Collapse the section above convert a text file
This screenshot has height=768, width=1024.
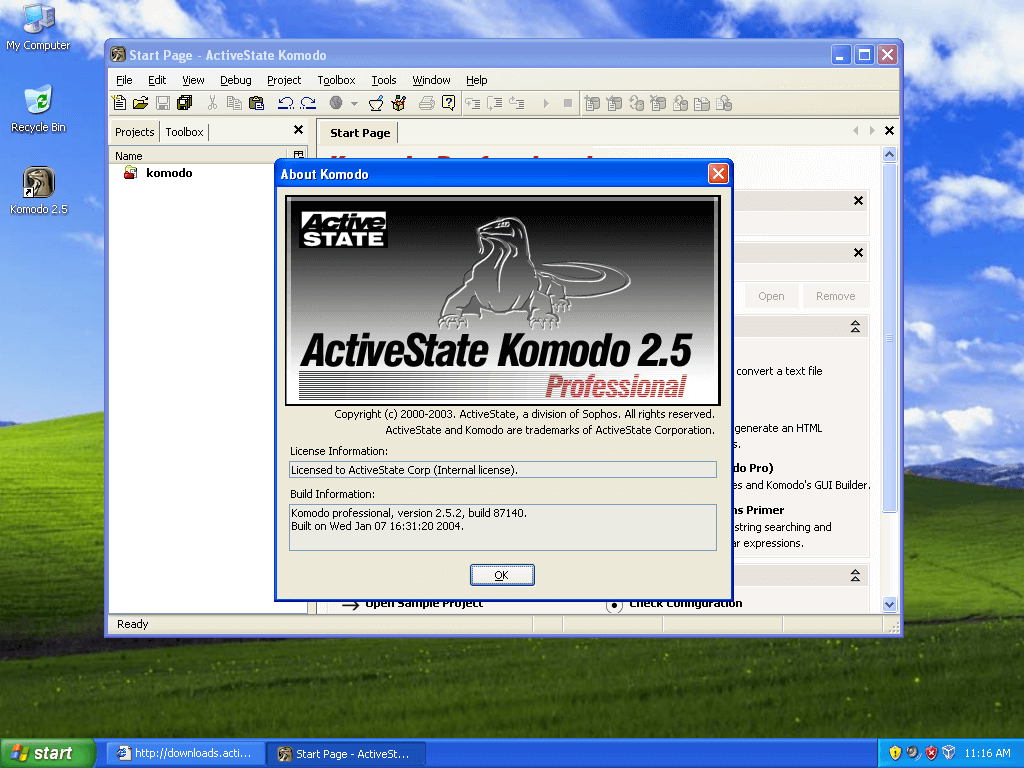855,327
